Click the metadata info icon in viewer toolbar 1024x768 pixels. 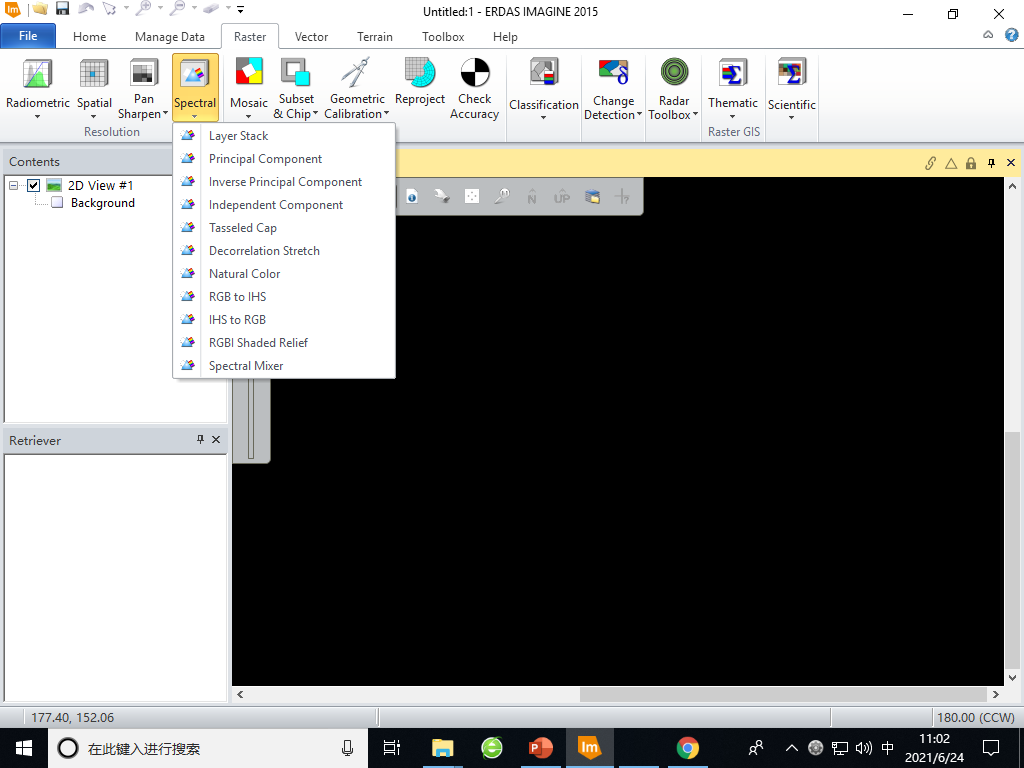411,196
